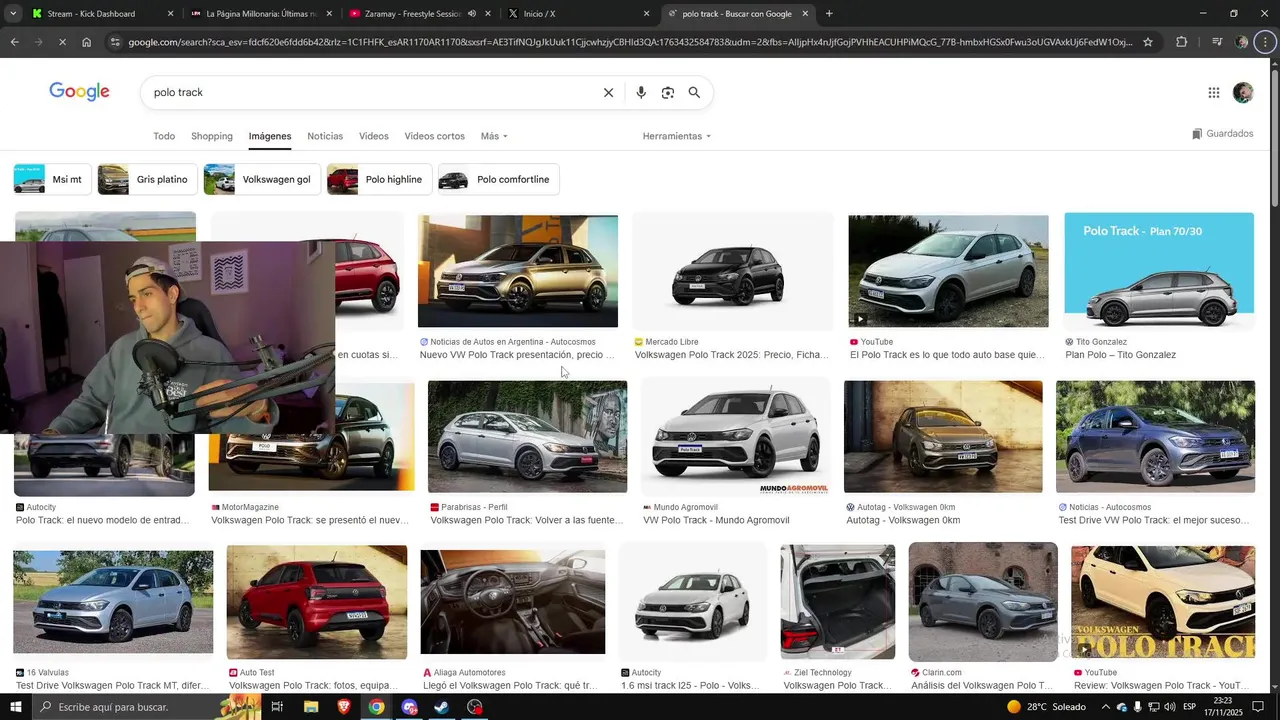This screenshot has width=1280, height=720.
Task: Open the Chrome extensions puzzle icon
Action: pyautogui.click(x=1181, y=42)
